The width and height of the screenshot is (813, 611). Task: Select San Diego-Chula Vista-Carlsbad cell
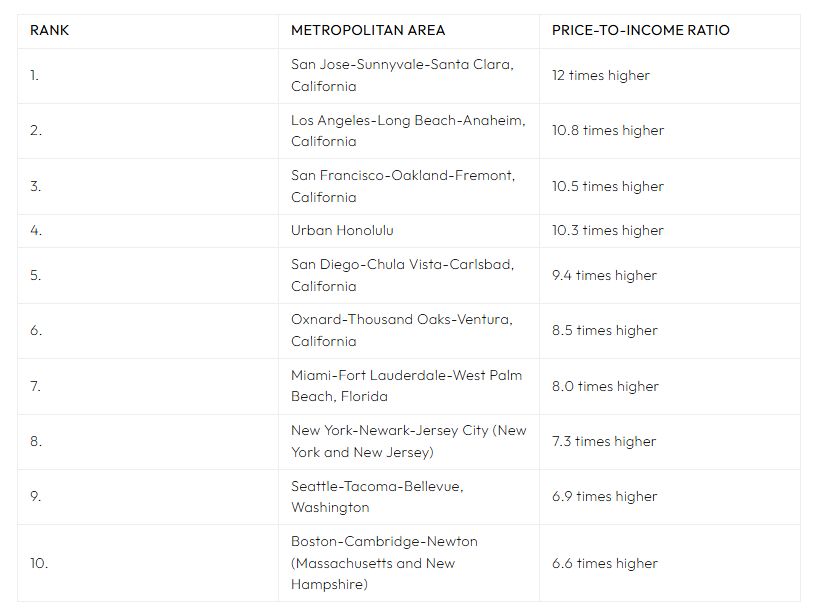[409, 275]
